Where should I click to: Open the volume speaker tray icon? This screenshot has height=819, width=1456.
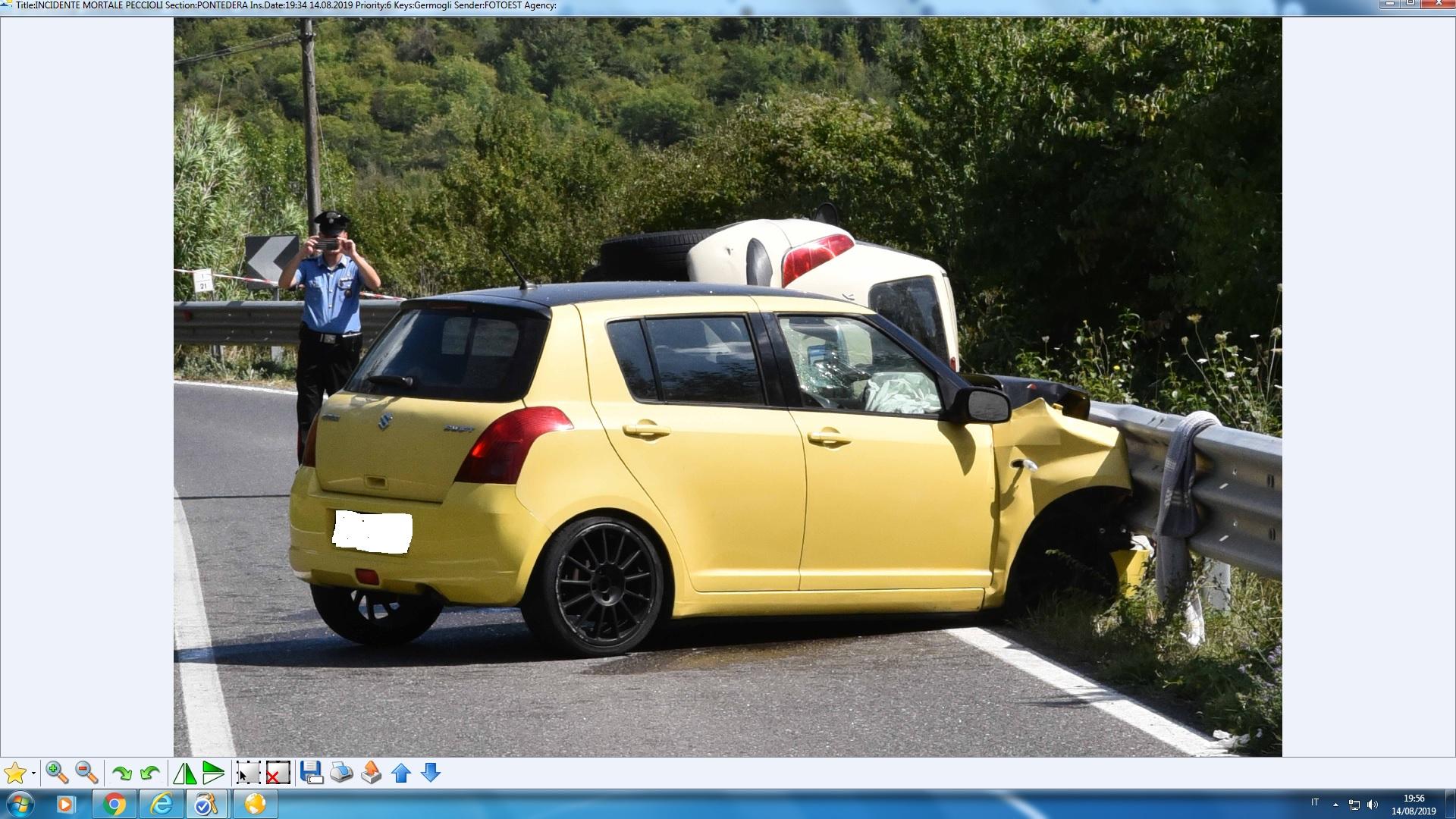point(1373,805)
